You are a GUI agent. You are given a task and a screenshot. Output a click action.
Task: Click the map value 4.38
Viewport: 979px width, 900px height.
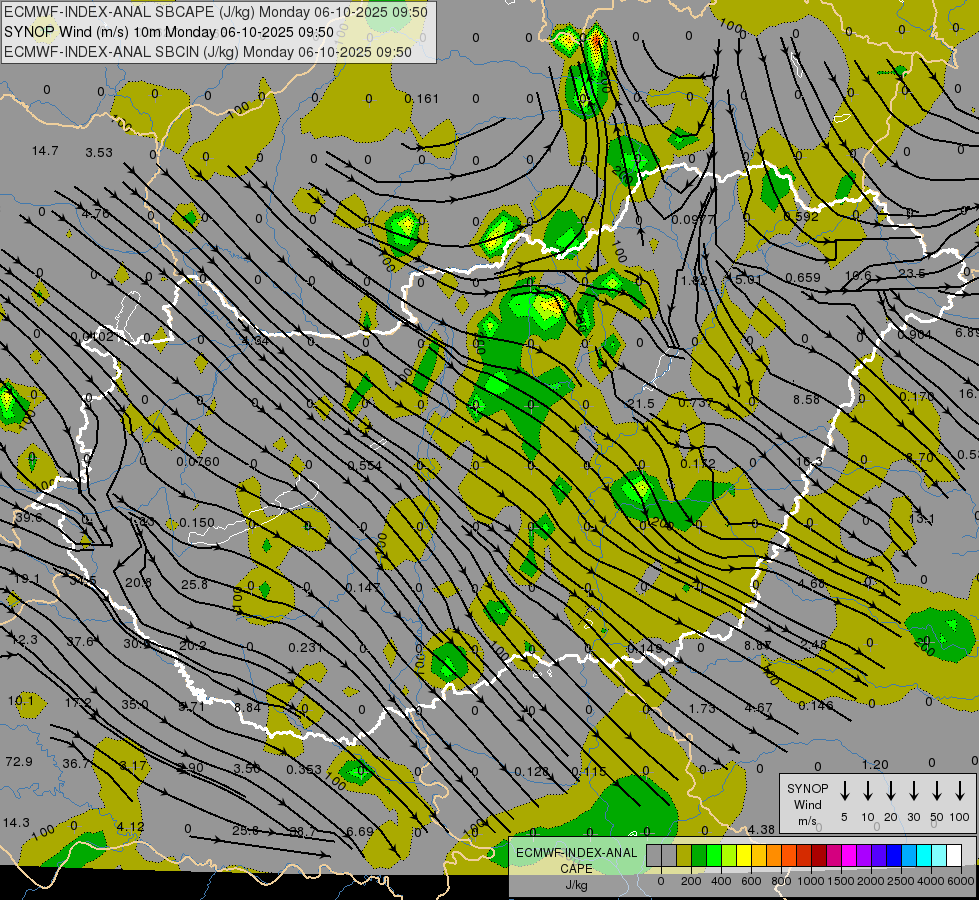point(761,830)
